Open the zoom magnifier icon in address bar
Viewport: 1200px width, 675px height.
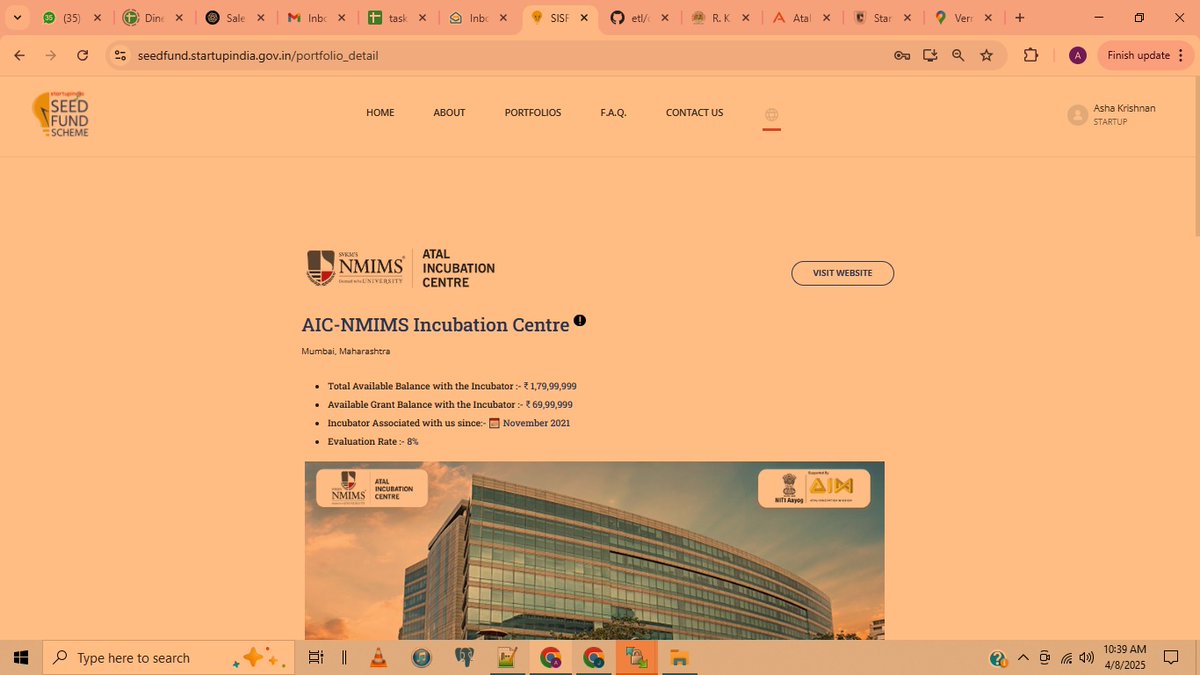pos(958,56)
